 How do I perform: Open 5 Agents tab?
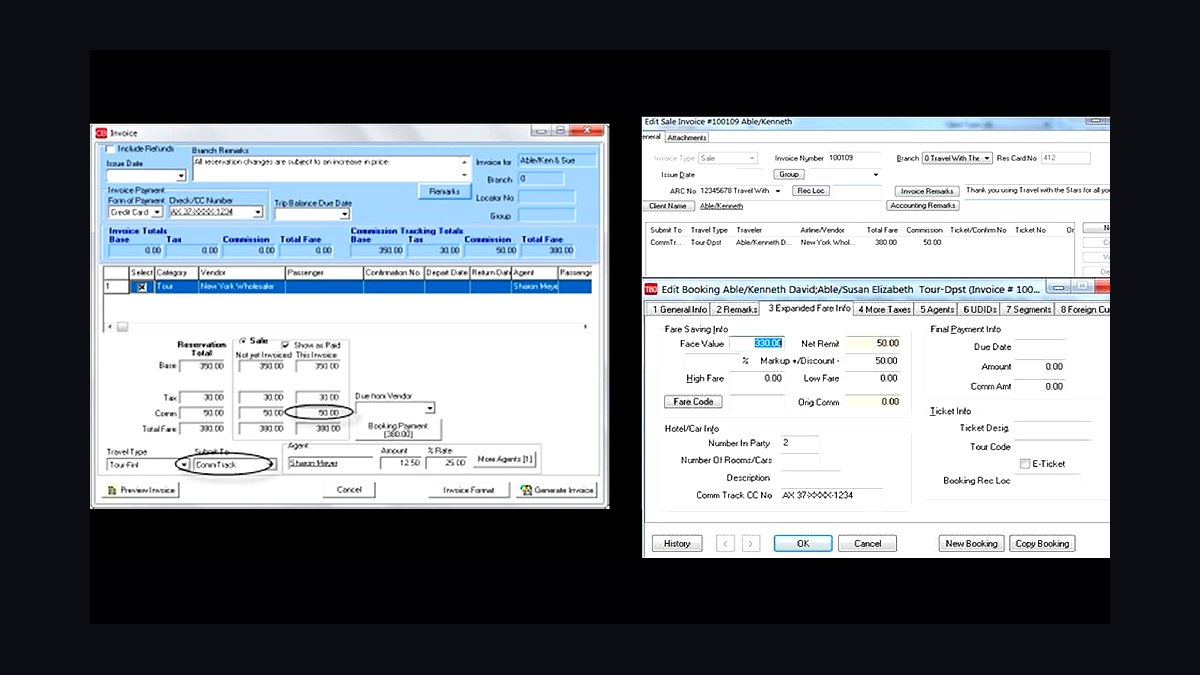tap(937, 310)
